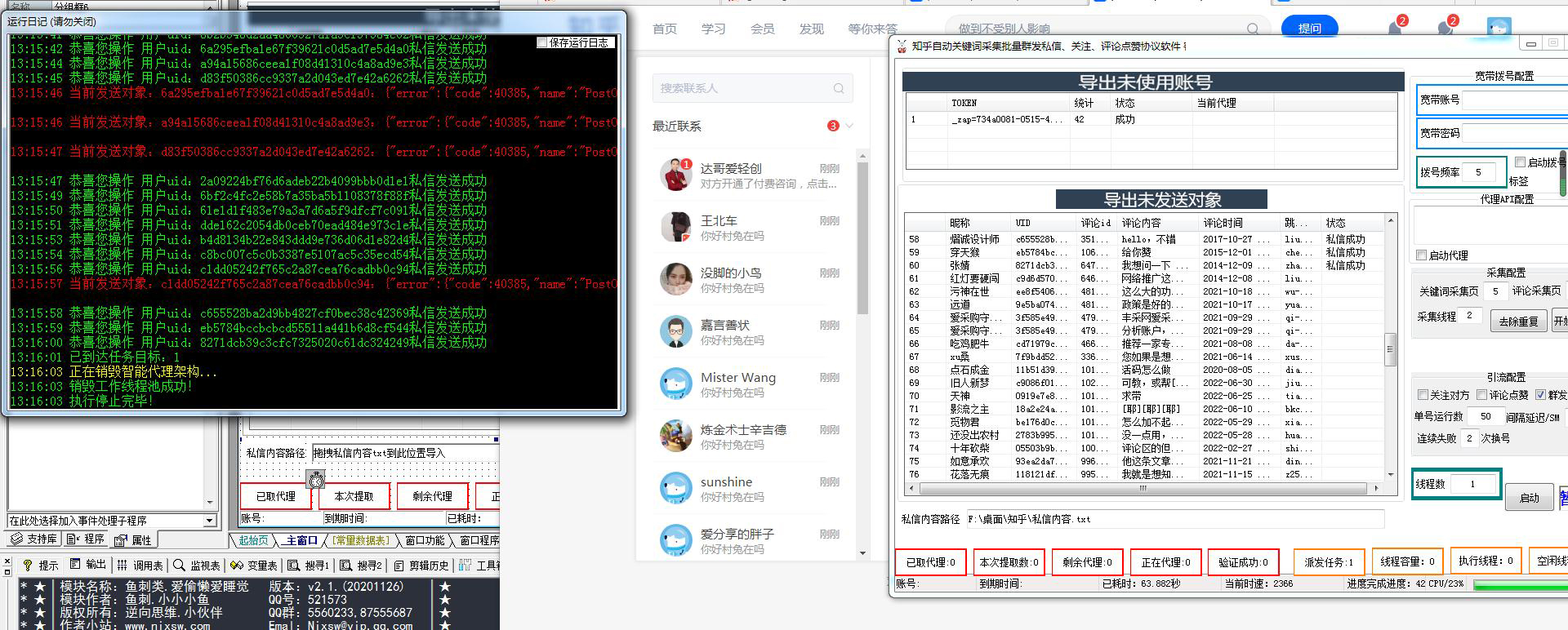Click the comment table scroll-down arrow

(x=1390, y=474)
